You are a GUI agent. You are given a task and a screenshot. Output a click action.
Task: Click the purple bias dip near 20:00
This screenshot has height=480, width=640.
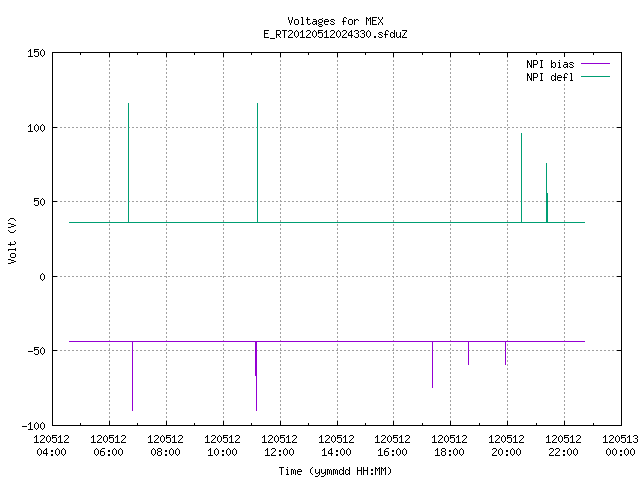point(505,353)
